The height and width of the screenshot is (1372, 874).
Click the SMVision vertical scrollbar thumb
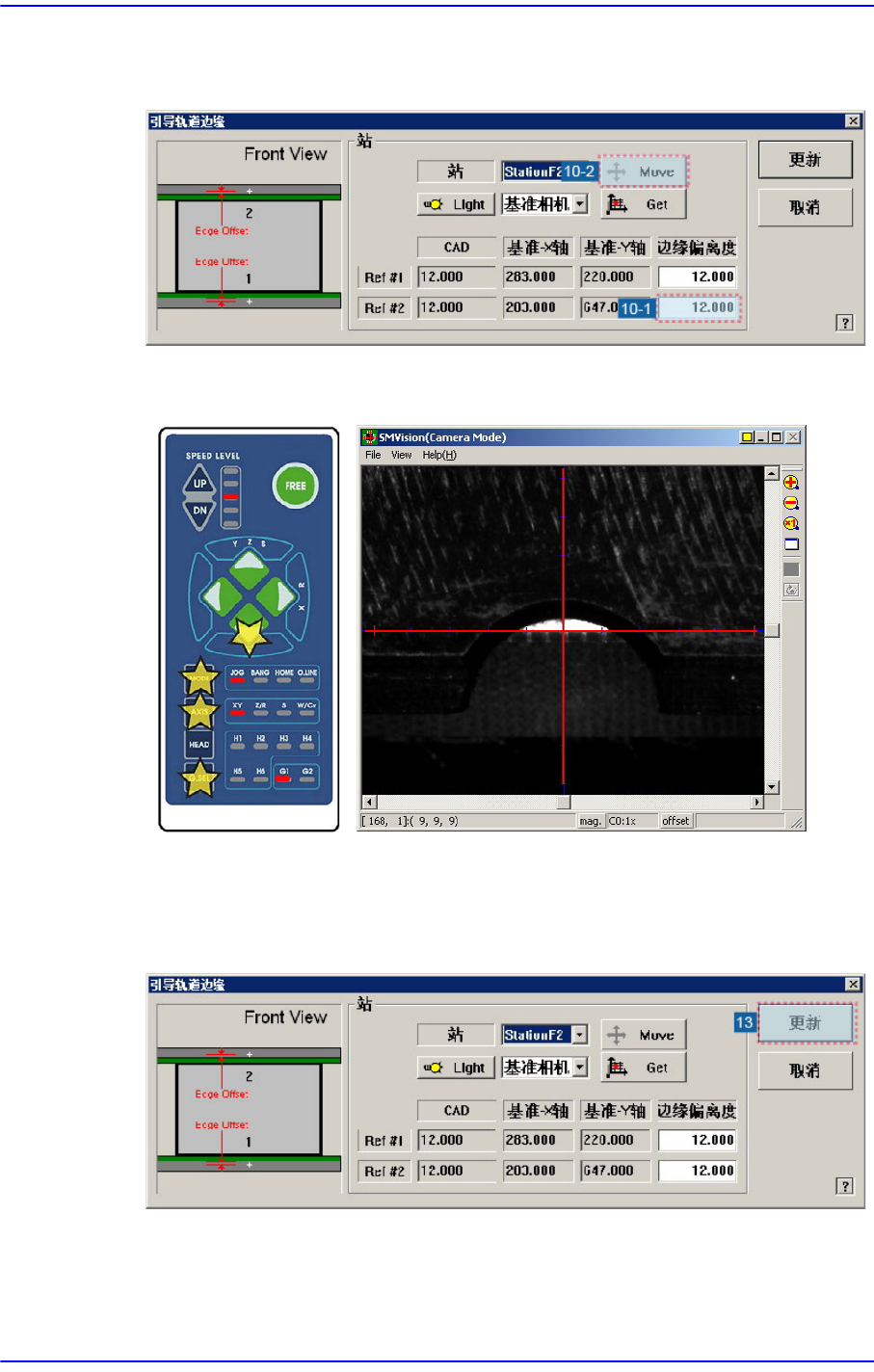[x=772, y=630]
